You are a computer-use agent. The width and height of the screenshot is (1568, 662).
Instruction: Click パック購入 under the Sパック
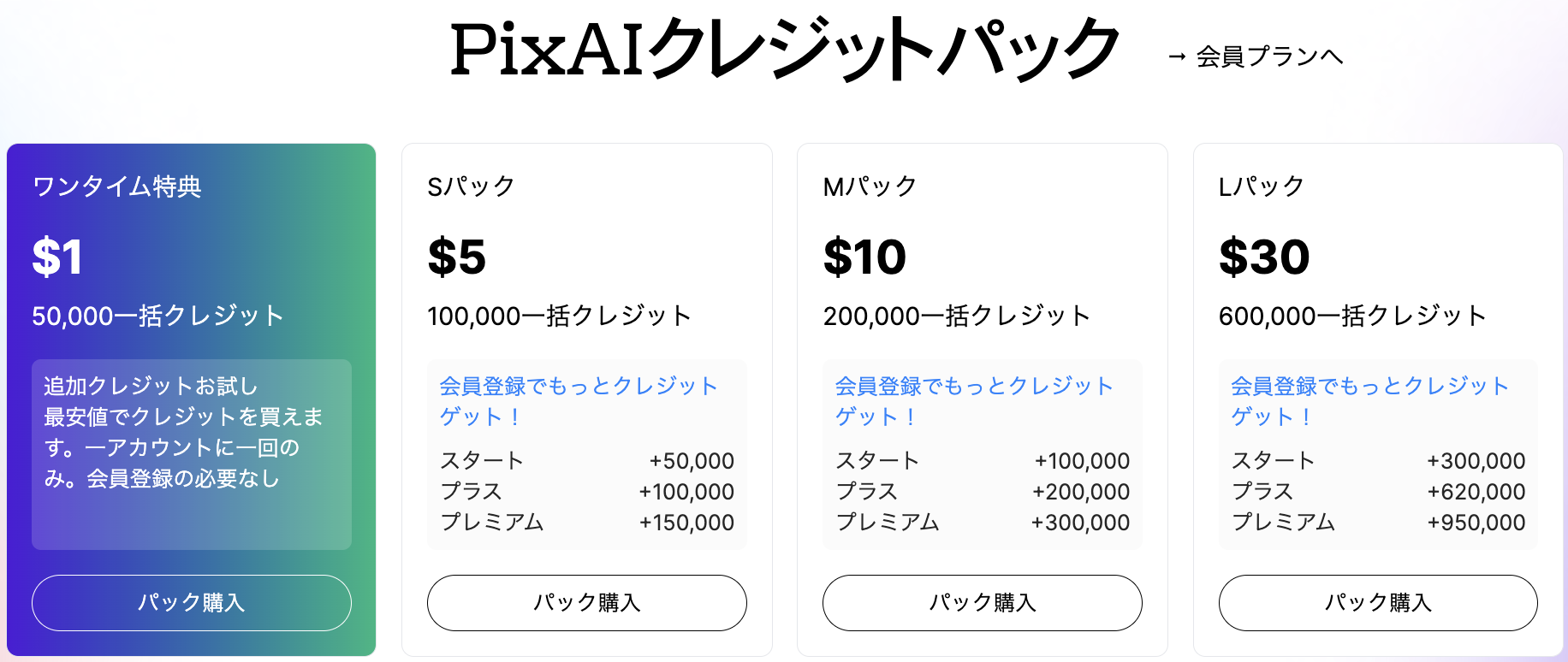tap(587, 603)
